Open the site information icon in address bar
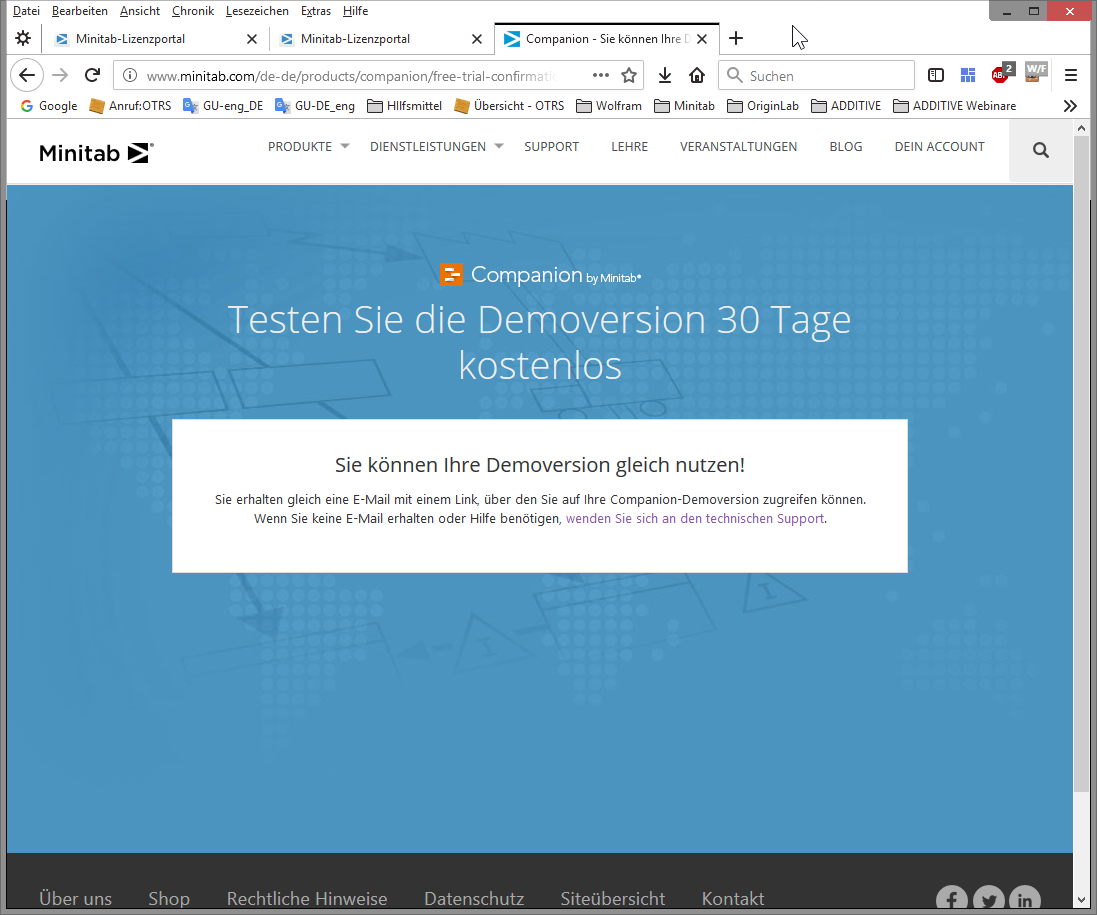This screenshot has height=915, width=1097. point(130,76)
